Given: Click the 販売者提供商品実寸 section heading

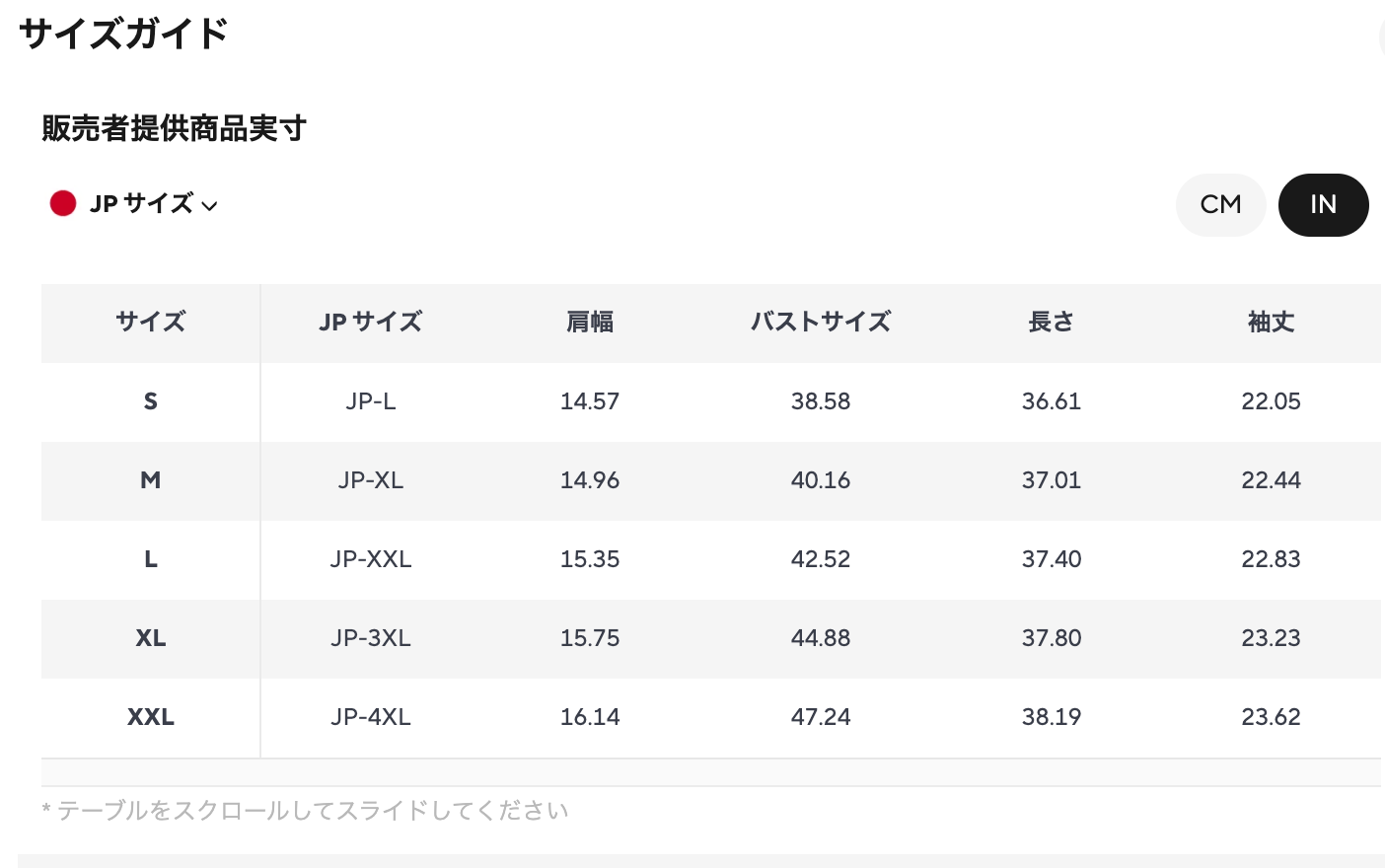Looking at the screenshot, I should [174, 128].
